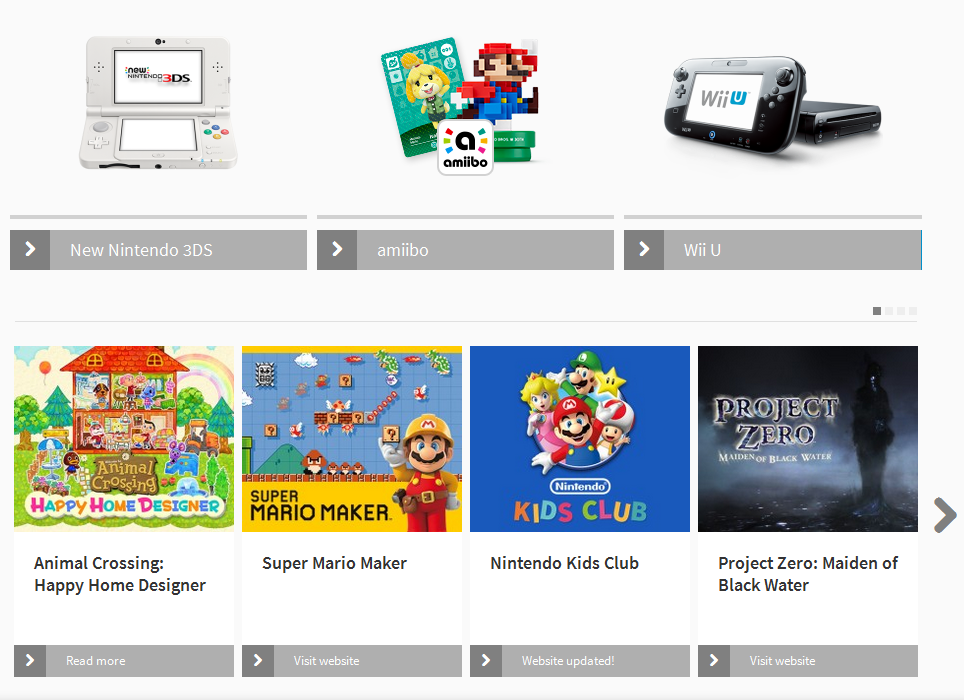
Task: Click the Website updated! button
Action: point(580,661)
